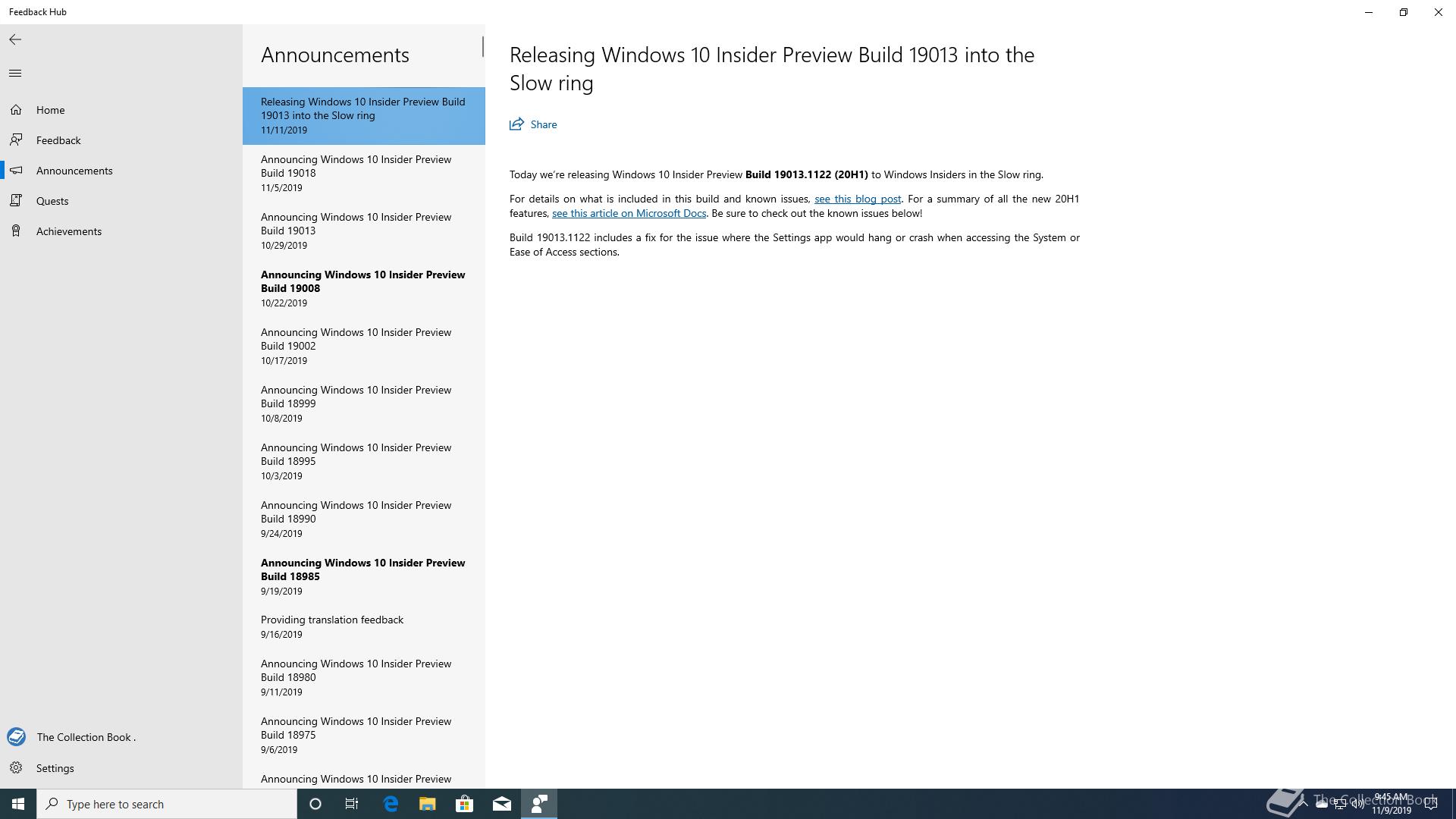Click the Feedback person icon

click(x=16, y=140)
